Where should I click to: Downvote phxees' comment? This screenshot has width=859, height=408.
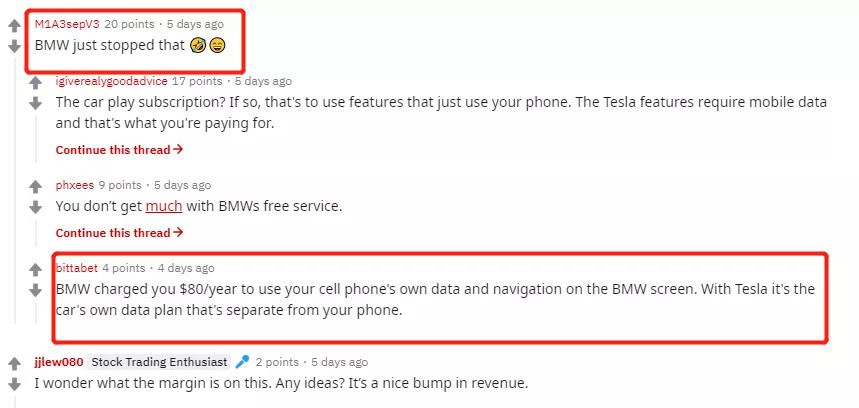pyautogui.click(x=36, y=207)
